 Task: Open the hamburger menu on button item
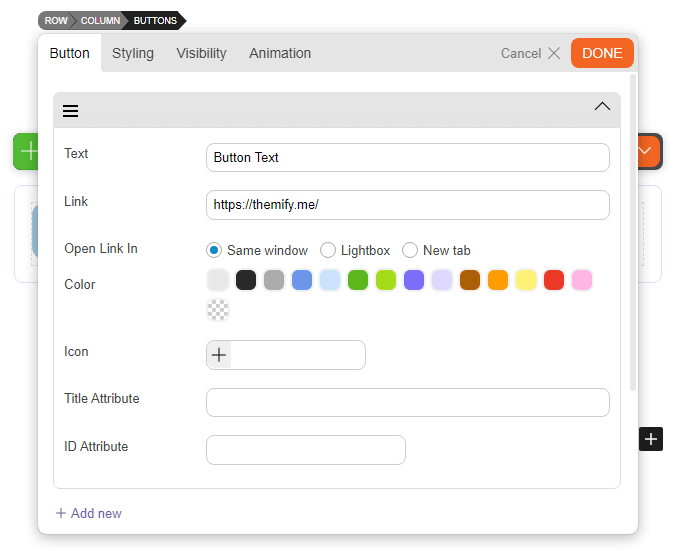coord(70,111)
